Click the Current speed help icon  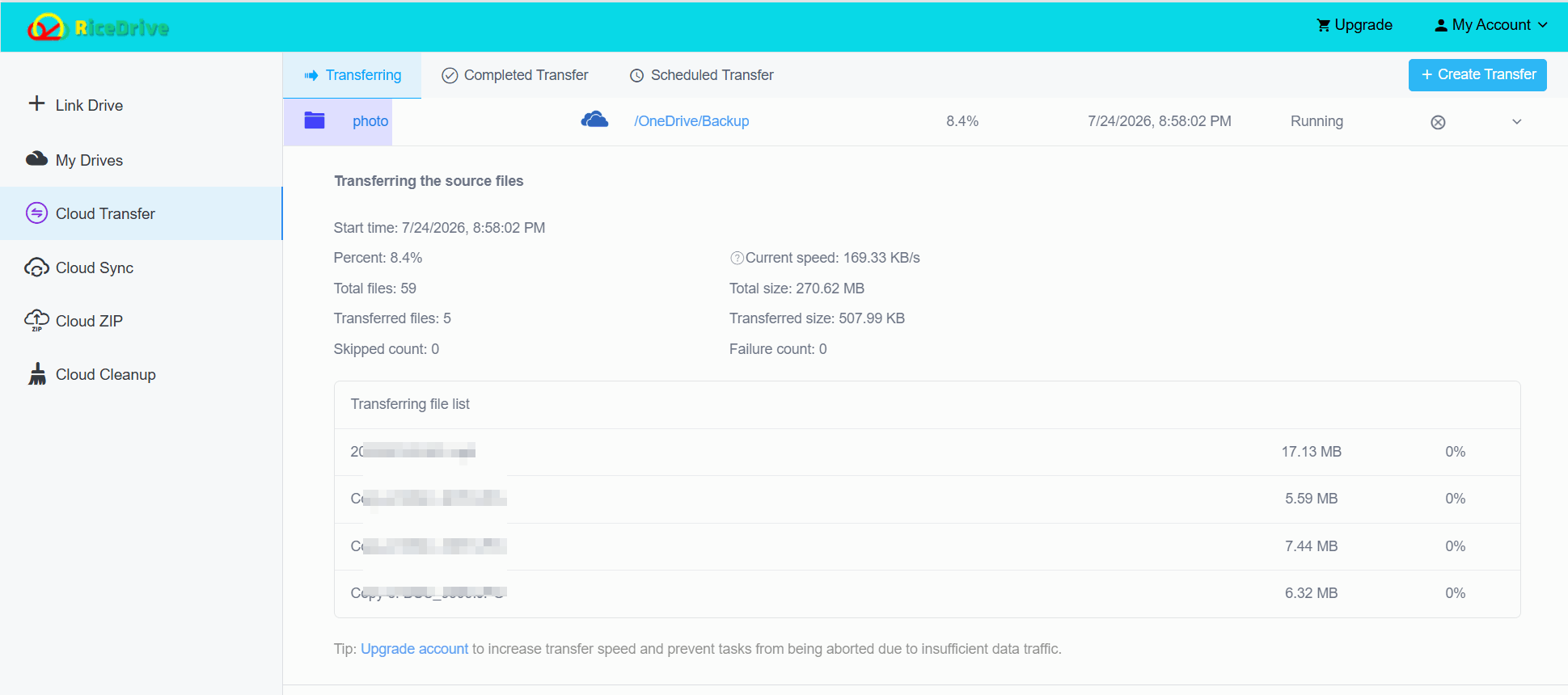[737, 258]
